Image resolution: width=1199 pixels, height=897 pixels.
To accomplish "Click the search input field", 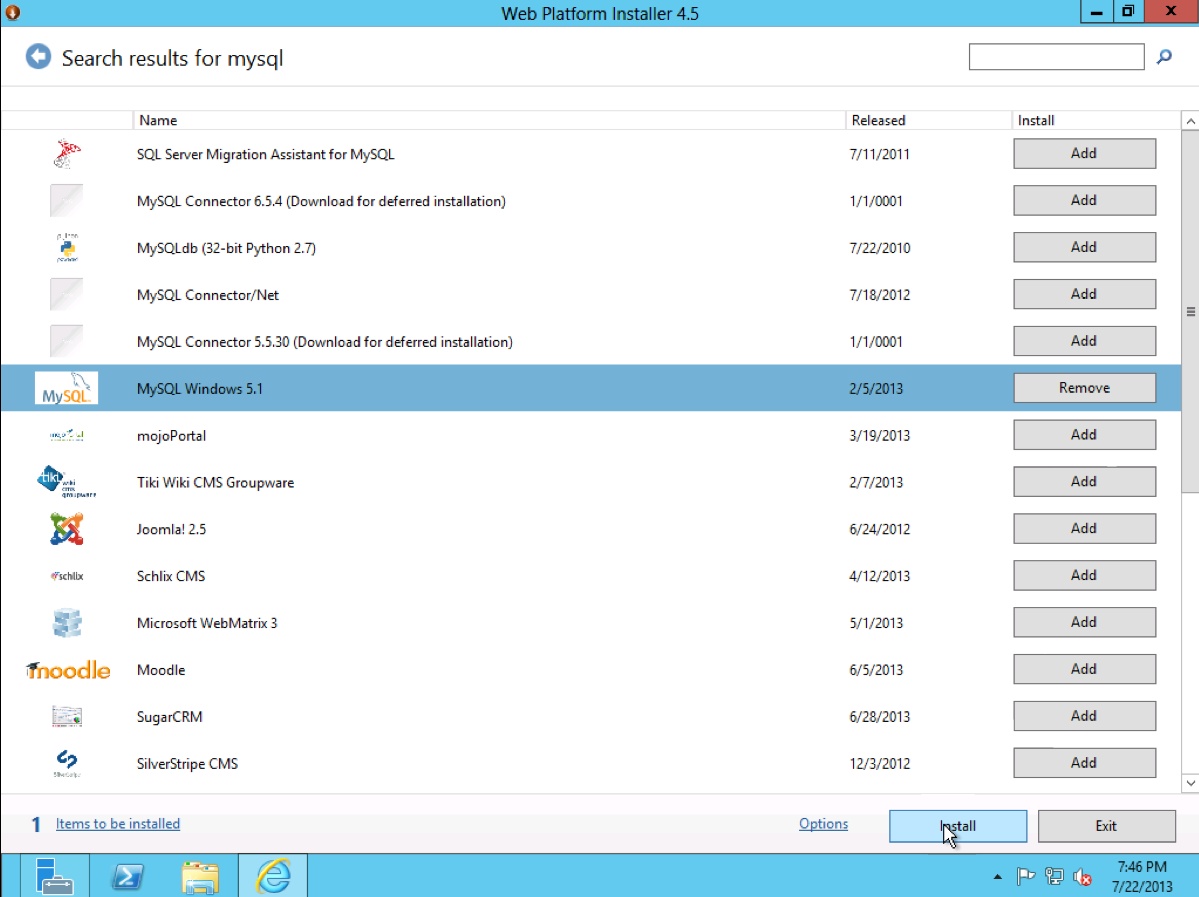I will point(1056,57).
